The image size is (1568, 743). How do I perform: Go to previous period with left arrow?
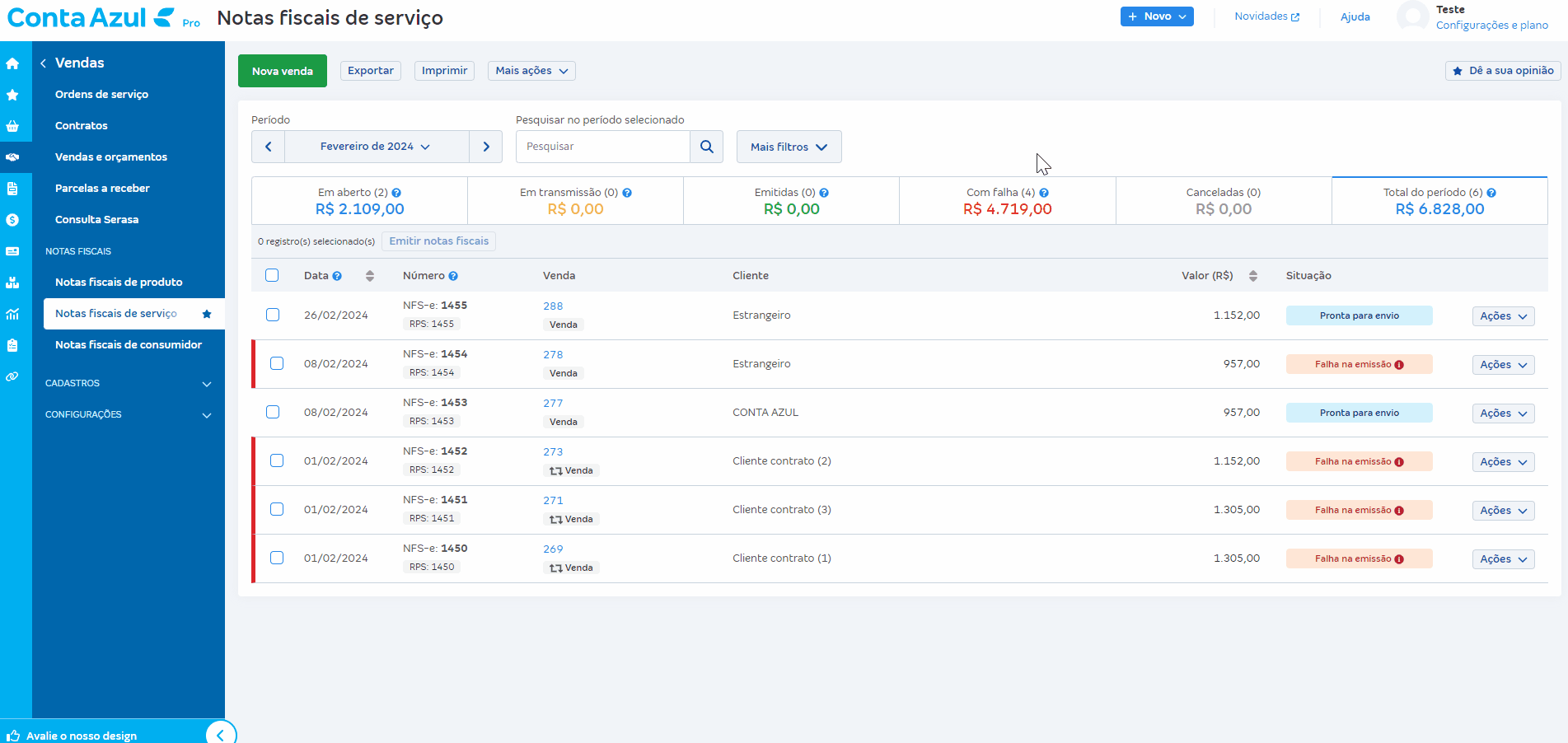[268, 147]
